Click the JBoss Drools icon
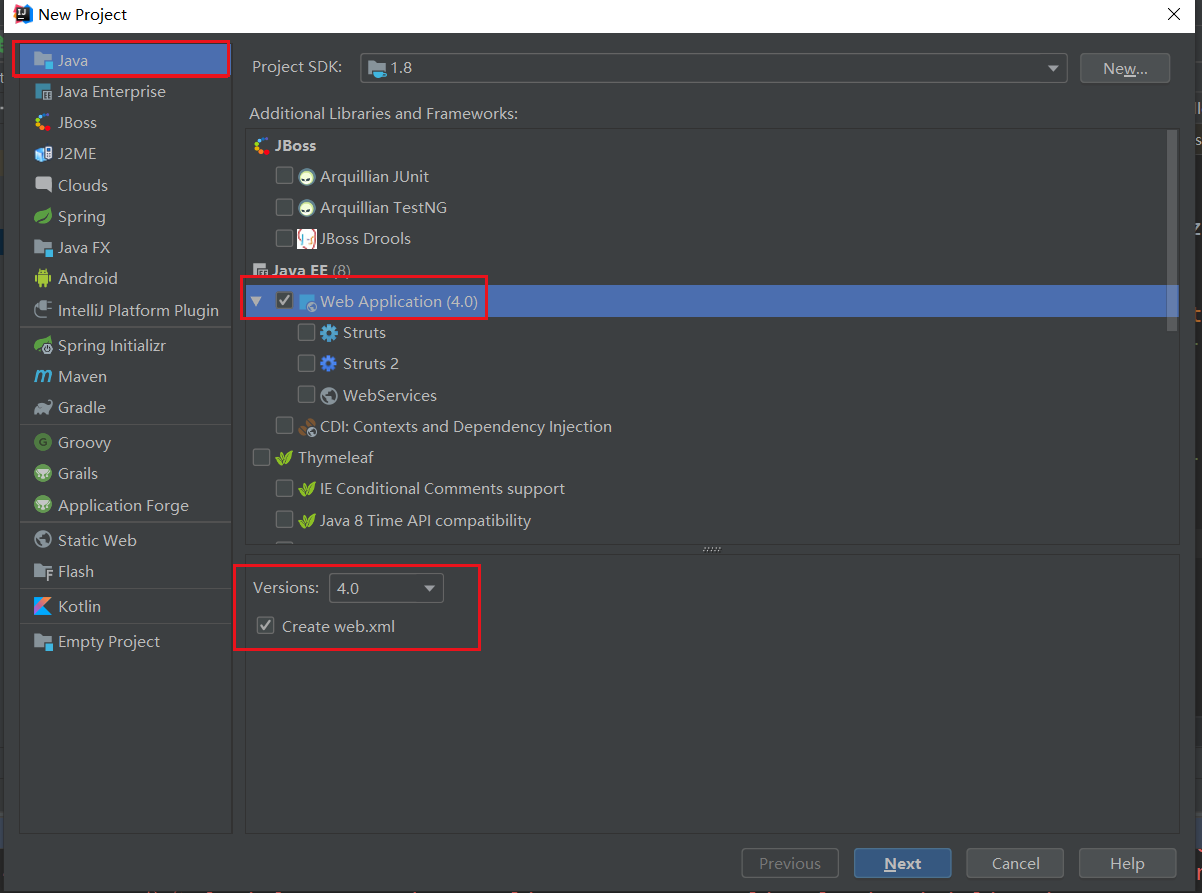 307,238
